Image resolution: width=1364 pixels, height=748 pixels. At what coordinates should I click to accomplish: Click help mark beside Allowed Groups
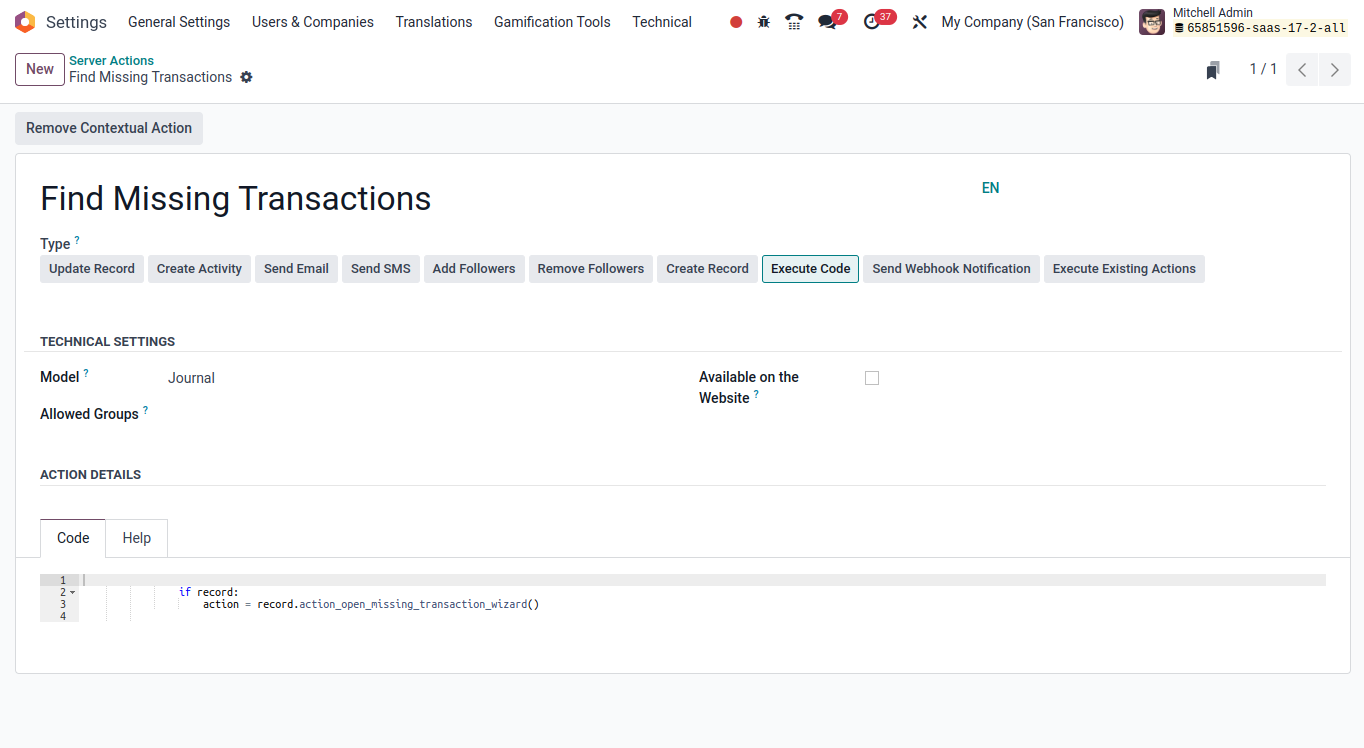point(145,409)
